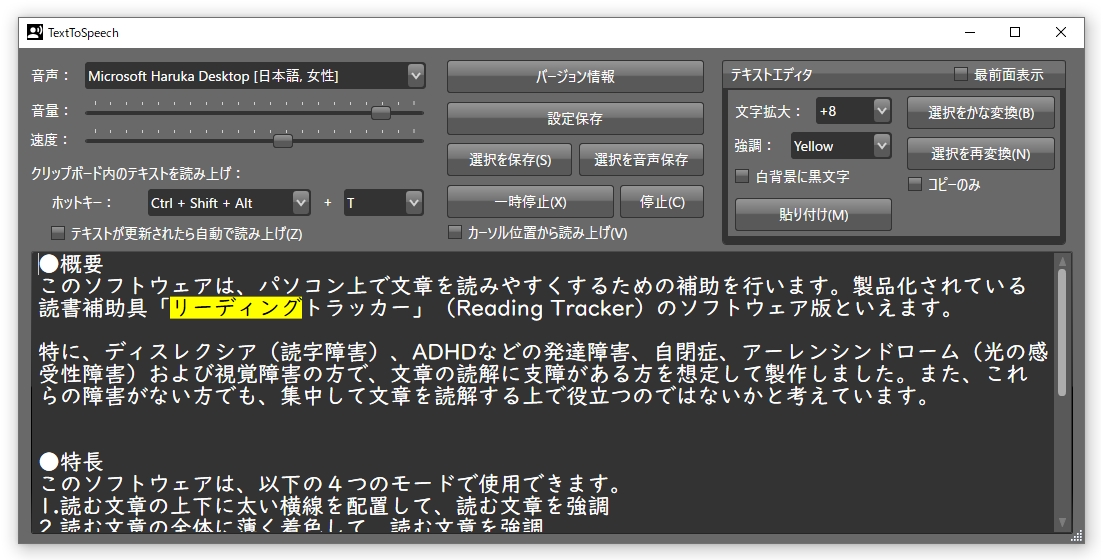Maximize the TextToSpeech window

(x=1015, y=32)
